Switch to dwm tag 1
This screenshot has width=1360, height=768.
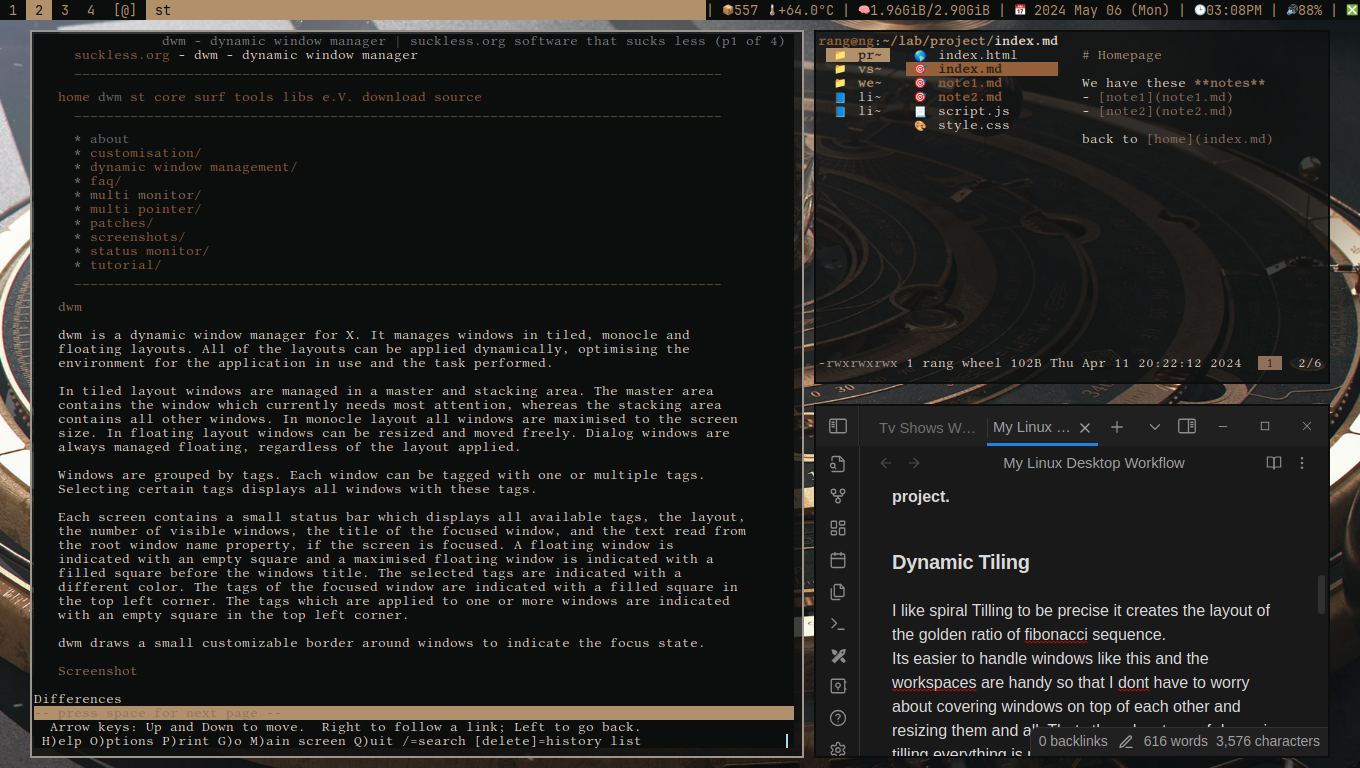coord(11,10)
